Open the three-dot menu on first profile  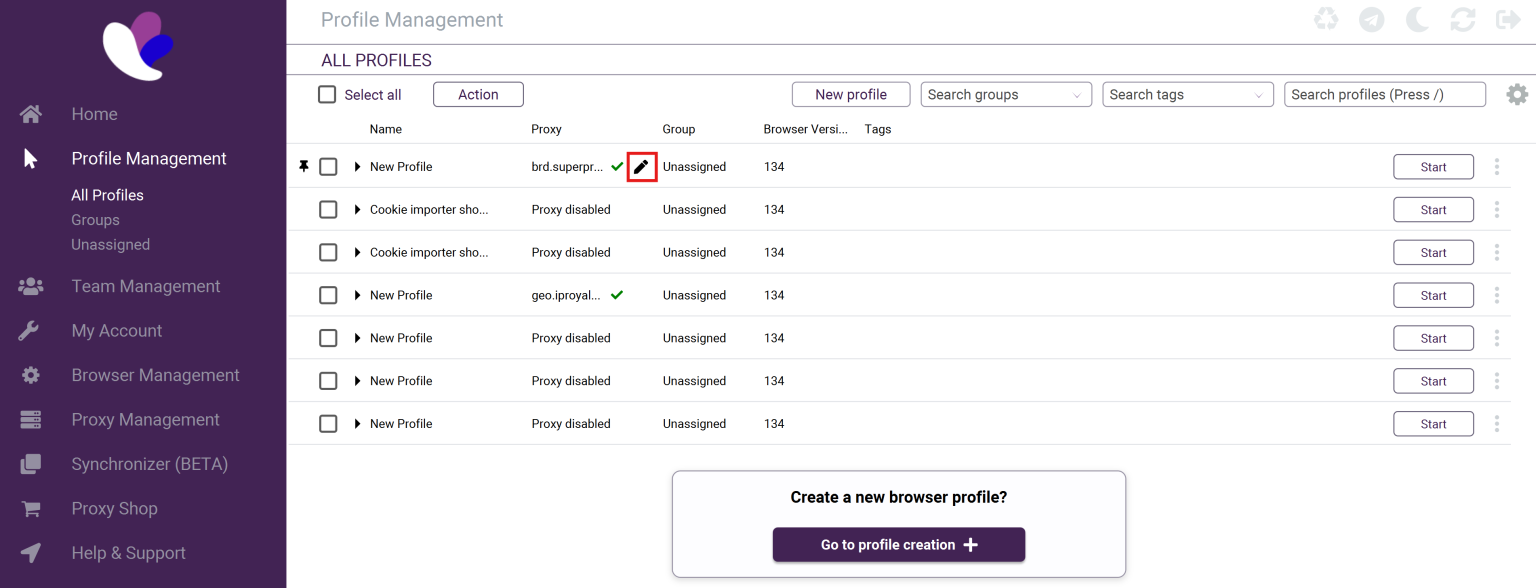pos(1497,166)
